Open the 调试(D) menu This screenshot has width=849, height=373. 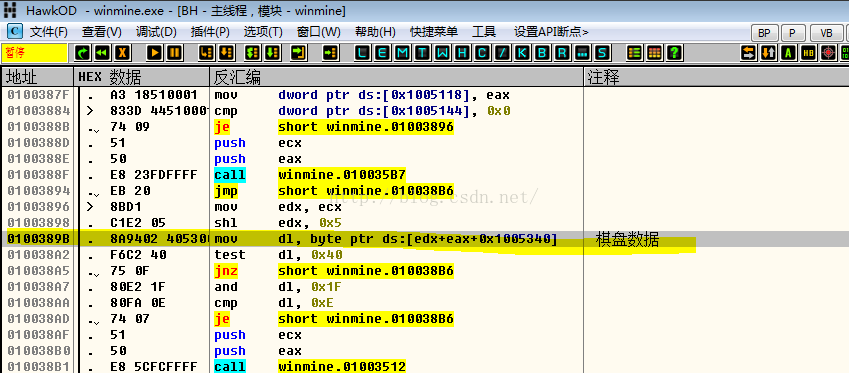pos(156,32)
